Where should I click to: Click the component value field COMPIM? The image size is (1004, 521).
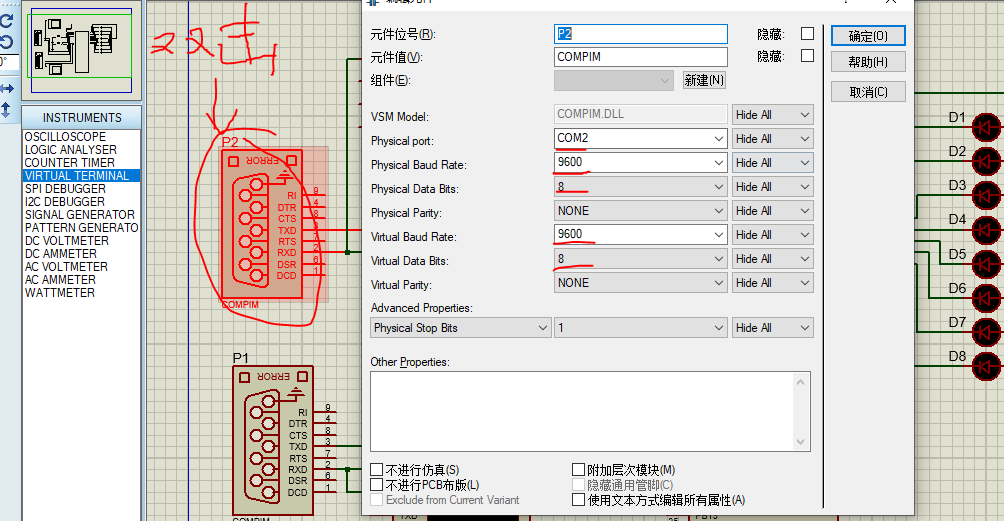[640, 57]
